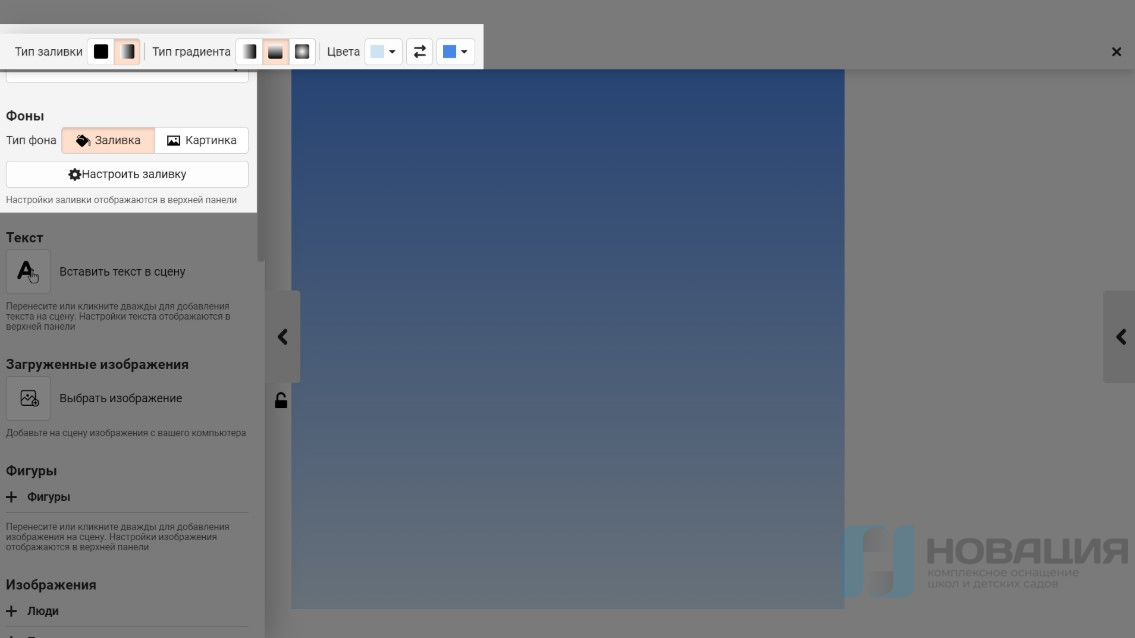
Task: Select the solid black fill type
Action: point(101,52)
